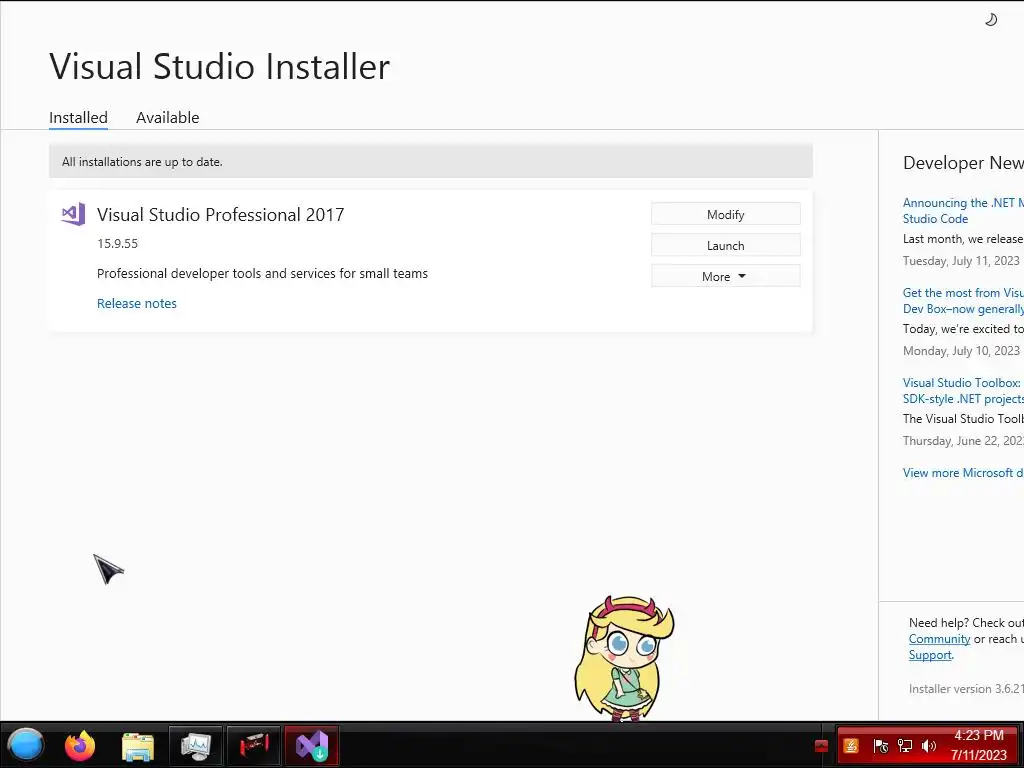Open File Explorer from the taskbar

click(x=137, y=746)
